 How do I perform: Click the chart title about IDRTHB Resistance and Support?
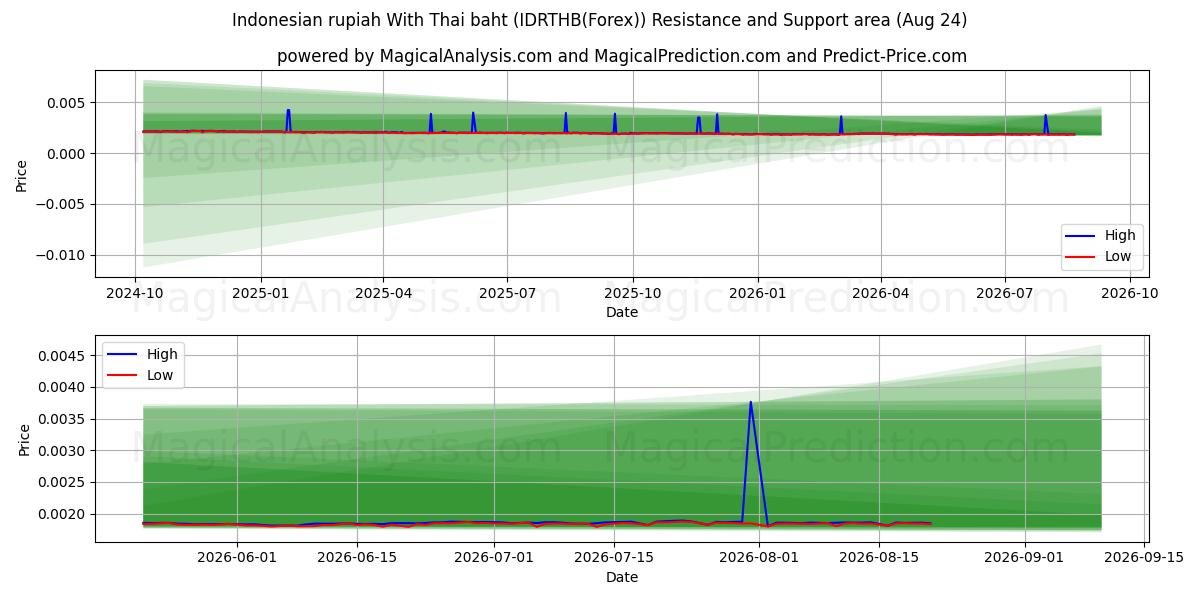[x=599, y=20]
